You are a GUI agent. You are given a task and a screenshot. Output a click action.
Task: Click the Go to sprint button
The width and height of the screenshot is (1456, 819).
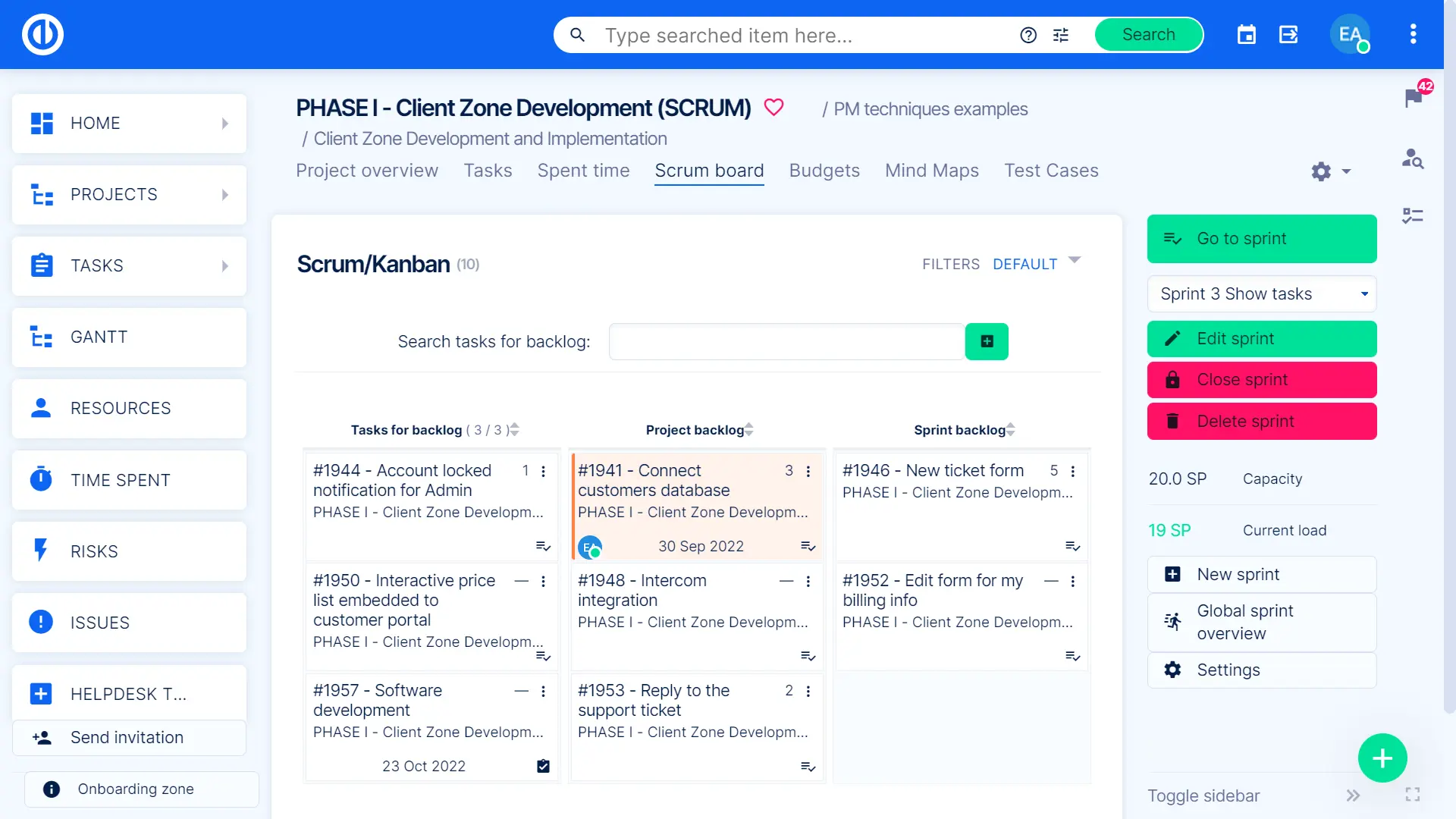(x=1262, y=239)
